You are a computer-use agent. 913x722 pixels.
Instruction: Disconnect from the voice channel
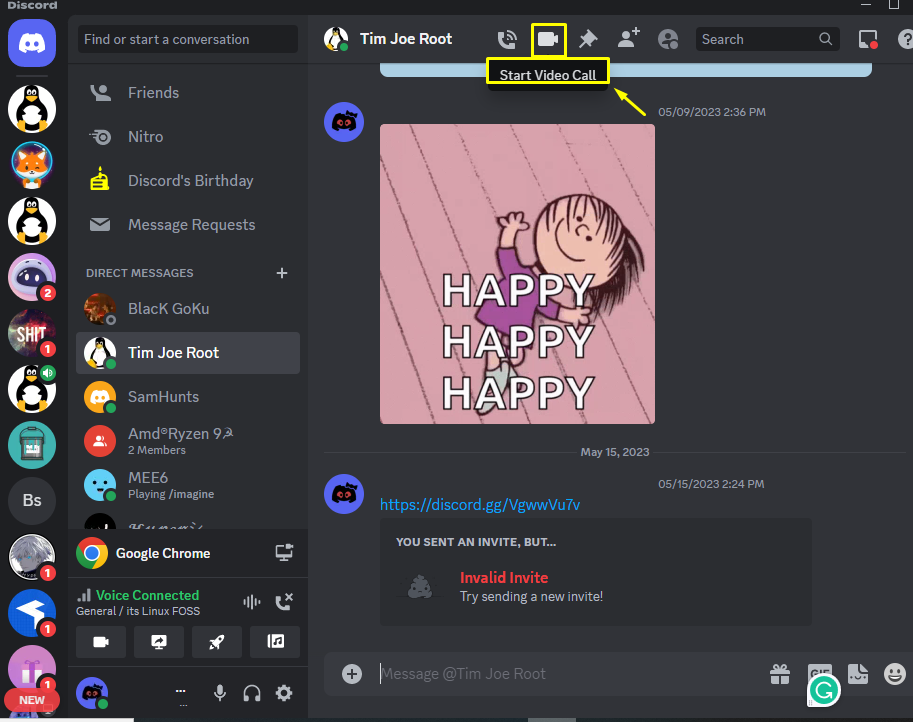(284, 602)
